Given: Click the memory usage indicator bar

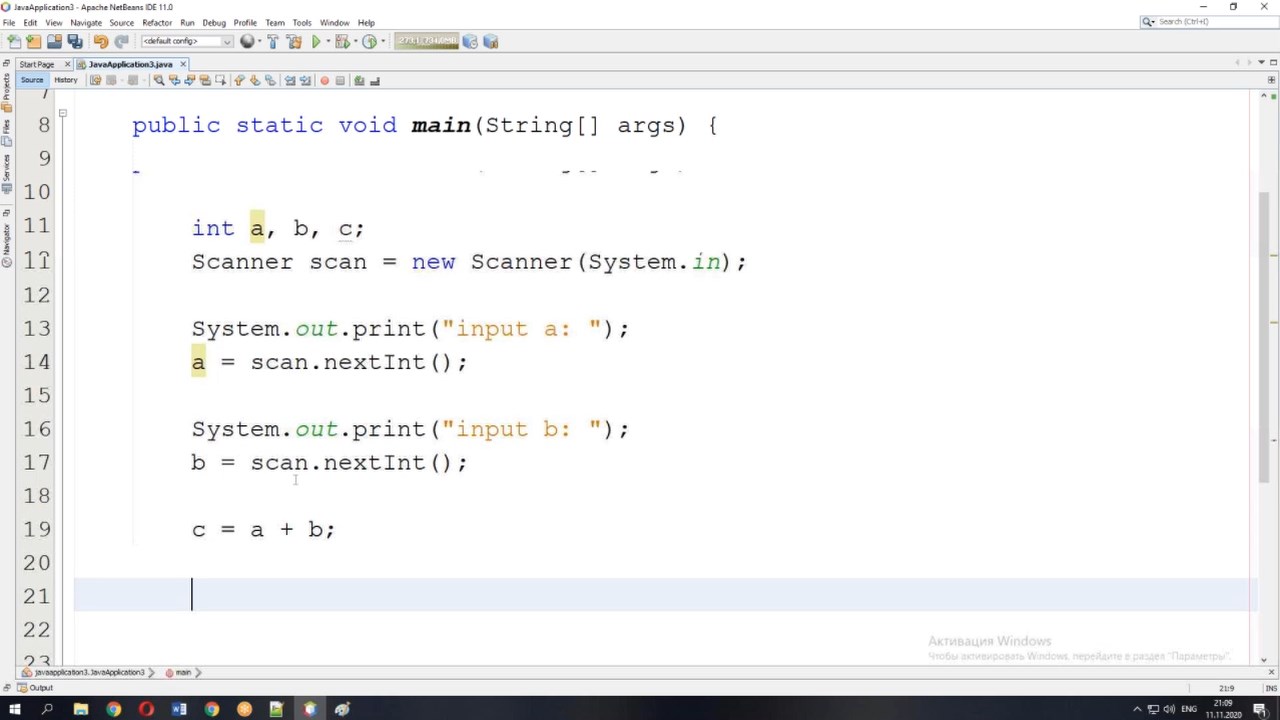Looking at the screenshot, I should 426,41.
